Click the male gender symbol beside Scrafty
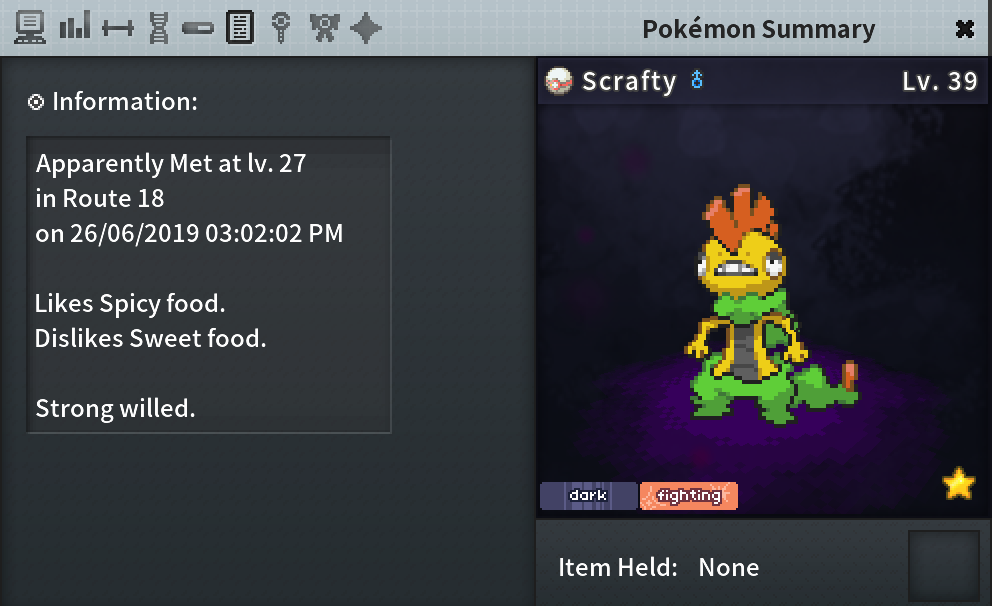 pos(697,80)
